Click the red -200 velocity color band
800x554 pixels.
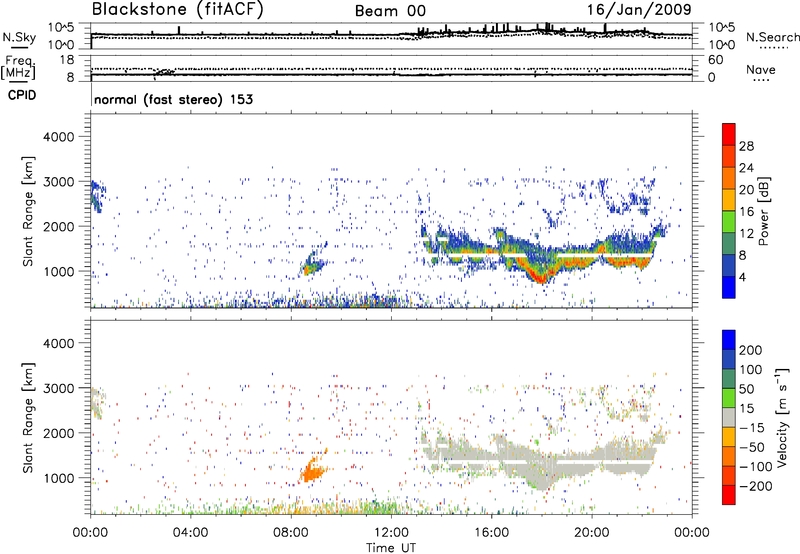[x=729, y=495]
